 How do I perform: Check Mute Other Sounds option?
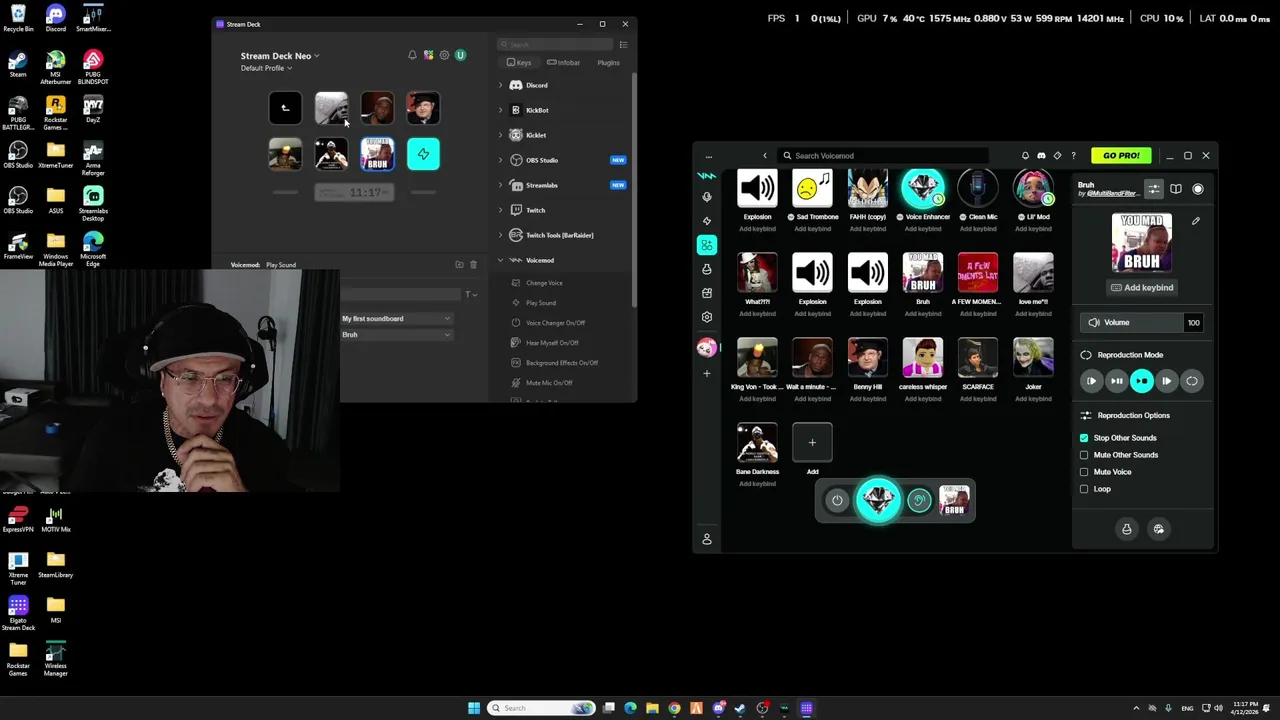[x=1084, y=455]
